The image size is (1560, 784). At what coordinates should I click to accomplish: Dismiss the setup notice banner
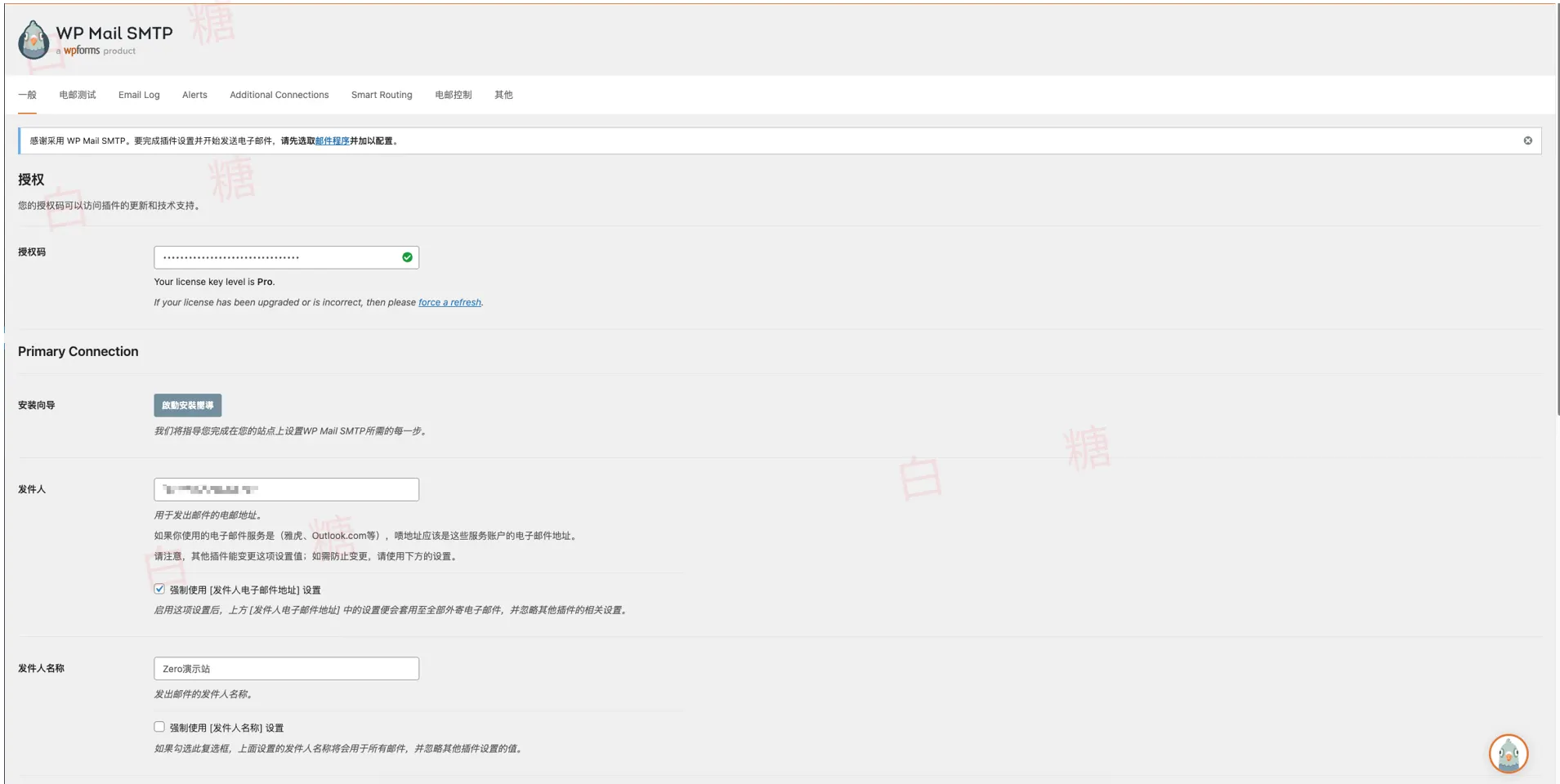click(x=1527, y=140)
